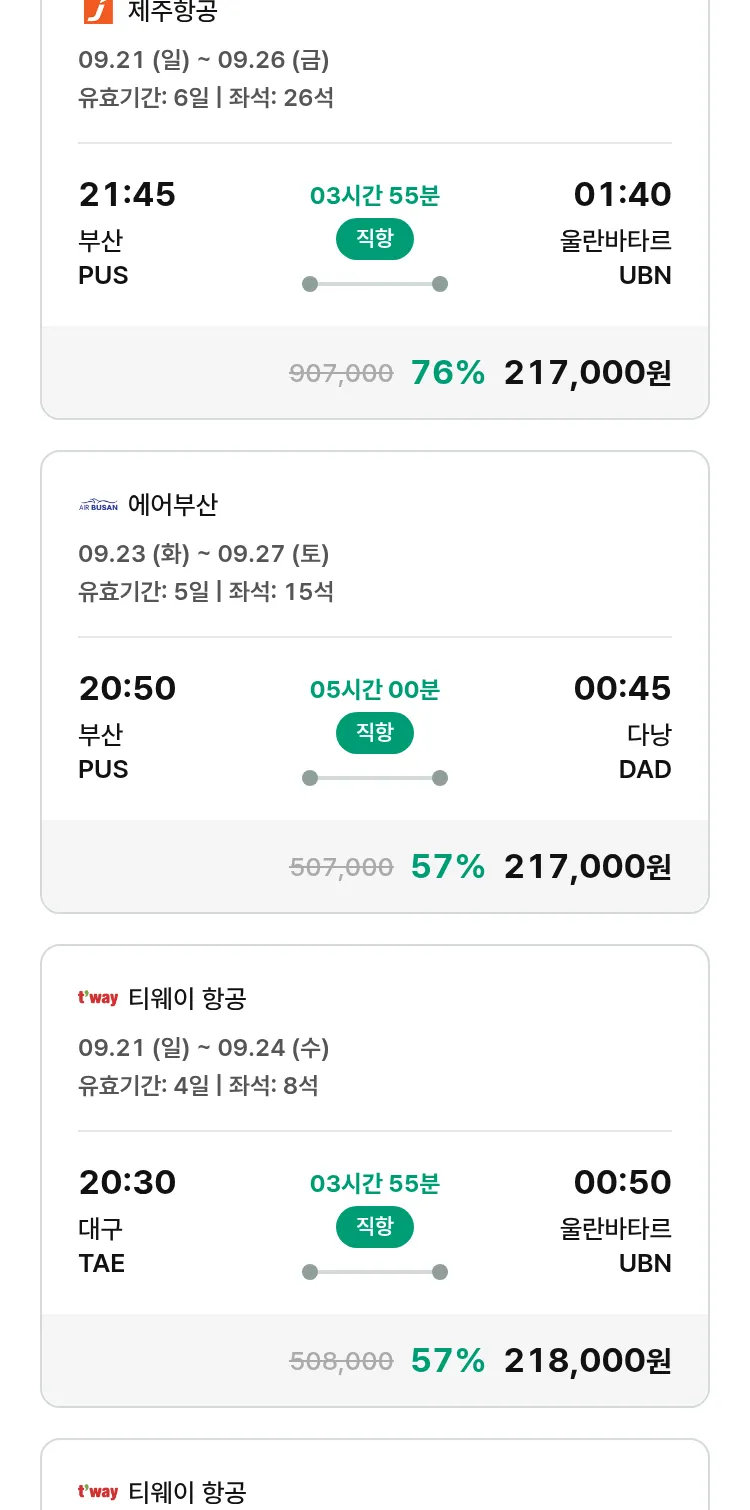Select the 218,000원 price for Daegu–Ulaanbaatar
This screenshot has width=750, height=1510.
pos(587,1361)
